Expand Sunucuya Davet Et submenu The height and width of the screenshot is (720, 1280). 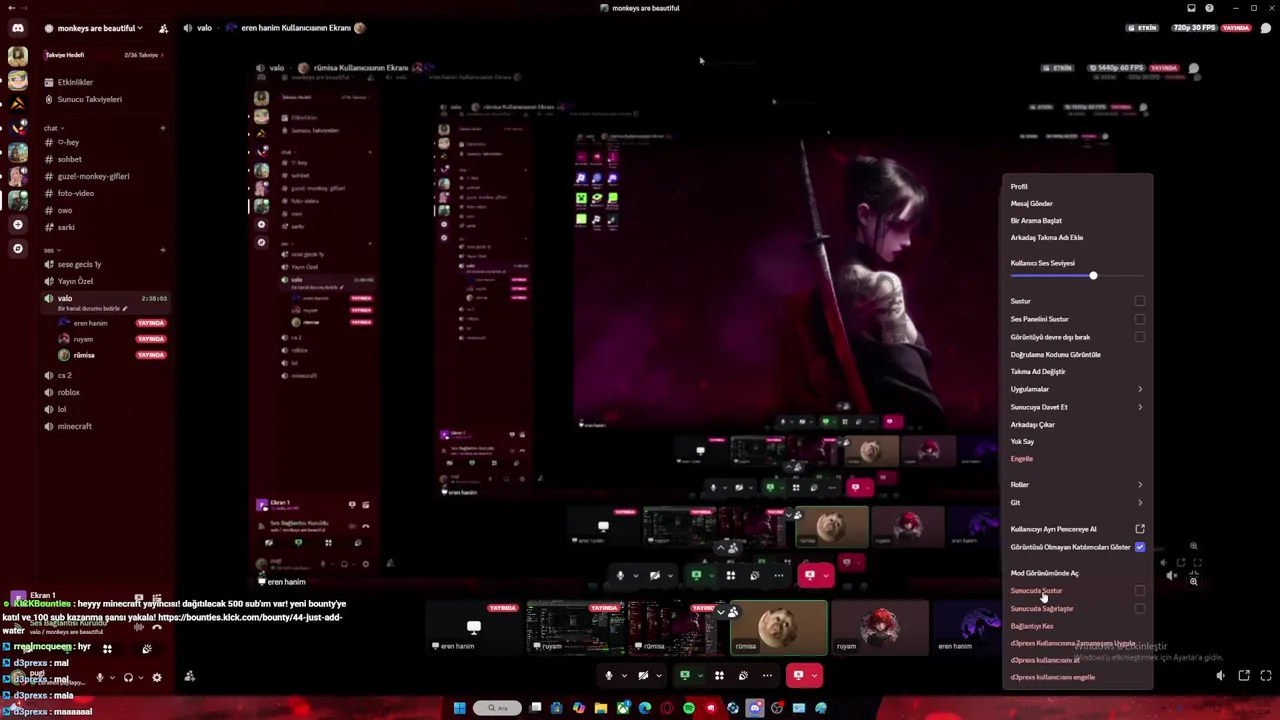pyautogui.click(x=1139, y=407)
